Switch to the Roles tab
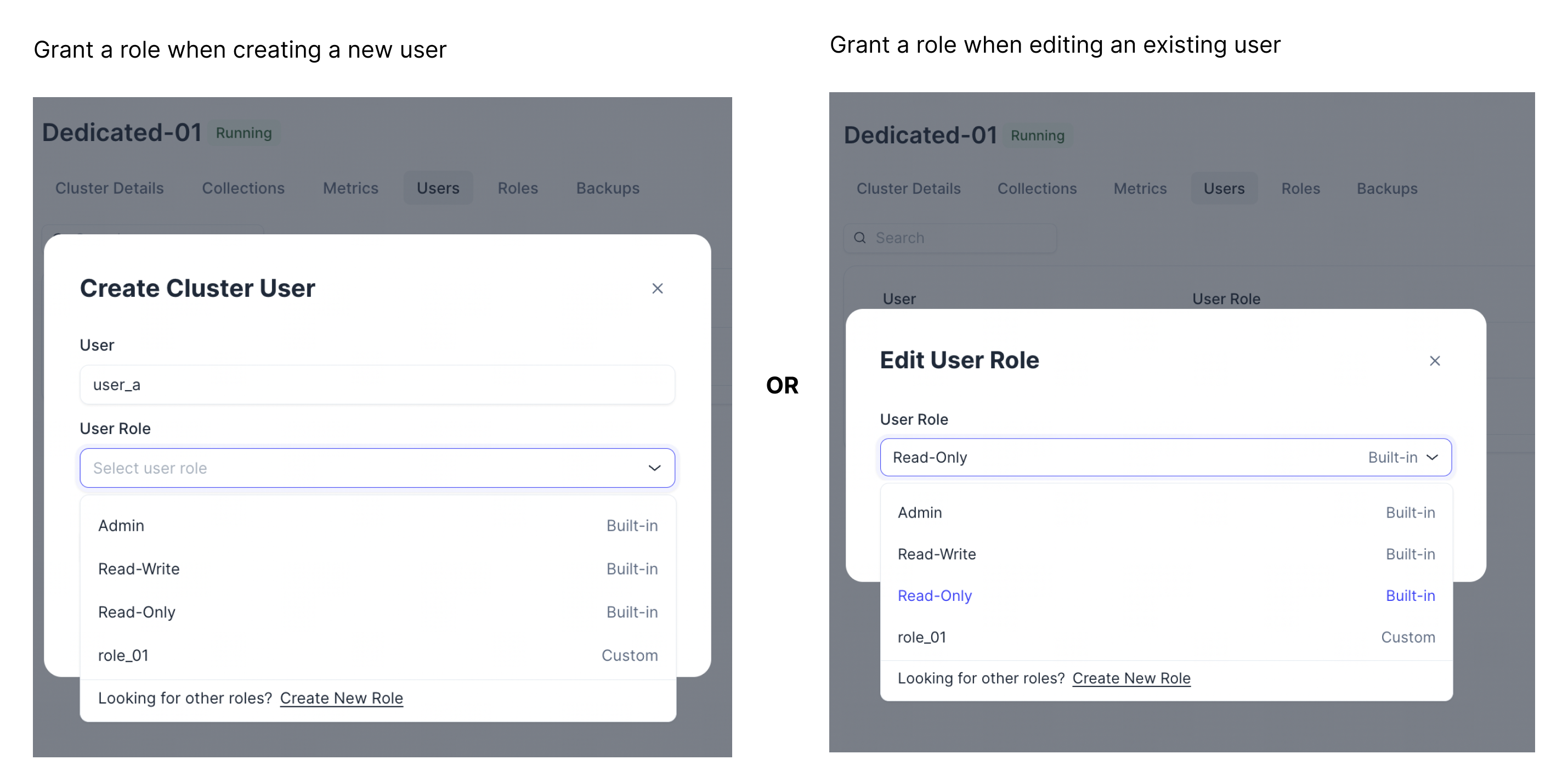This screenshot has height=782, width=1568. [x=517, y=188]
